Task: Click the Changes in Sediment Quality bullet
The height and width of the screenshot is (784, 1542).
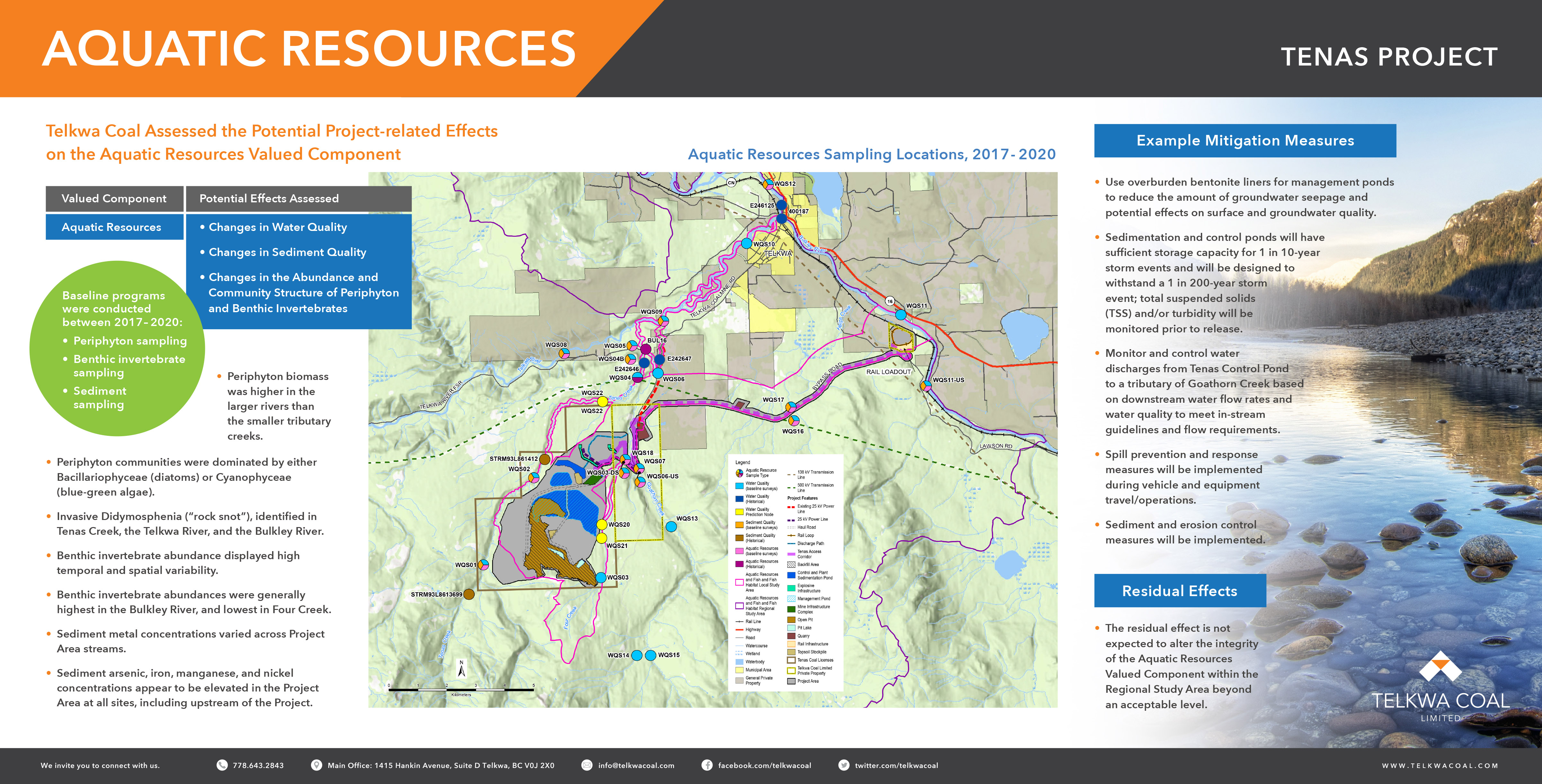Action: click(x=283, y=252)
